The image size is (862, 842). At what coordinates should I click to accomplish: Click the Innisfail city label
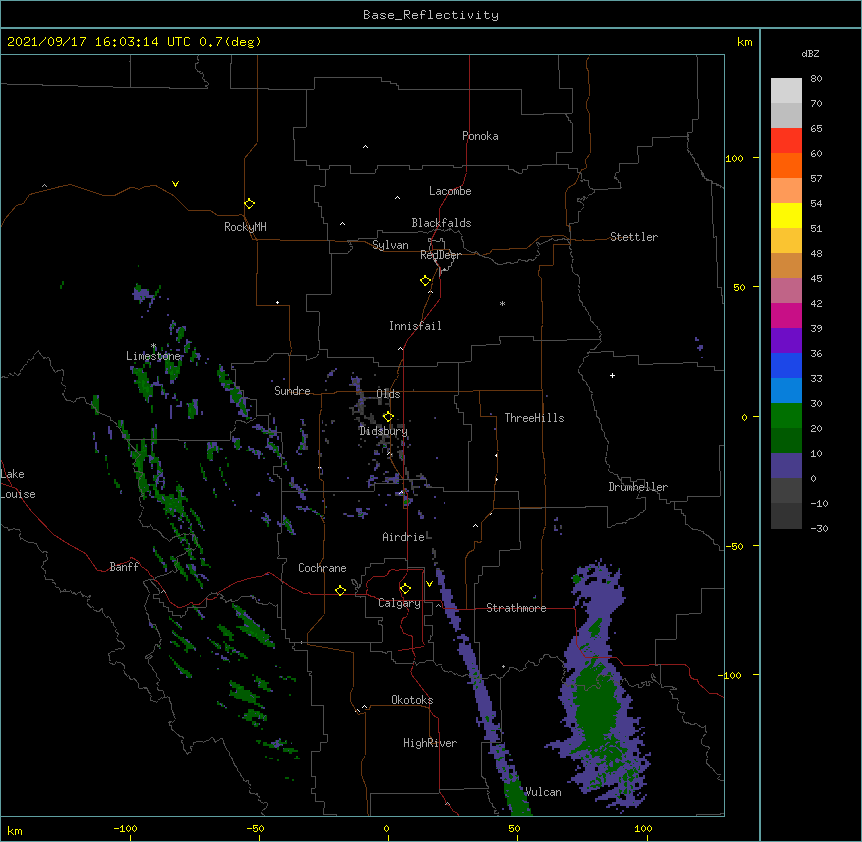click(x=415, y=326)
